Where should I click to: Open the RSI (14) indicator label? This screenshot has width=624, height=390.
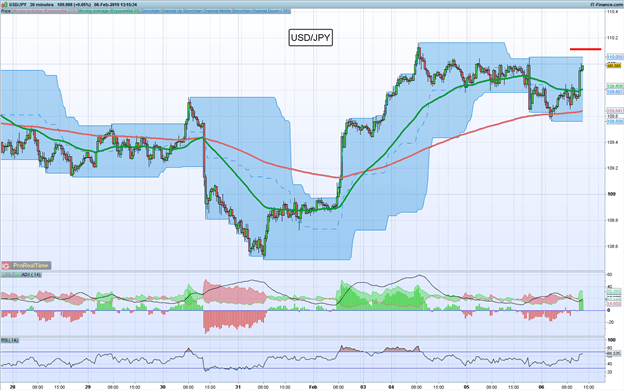(10, 340)
